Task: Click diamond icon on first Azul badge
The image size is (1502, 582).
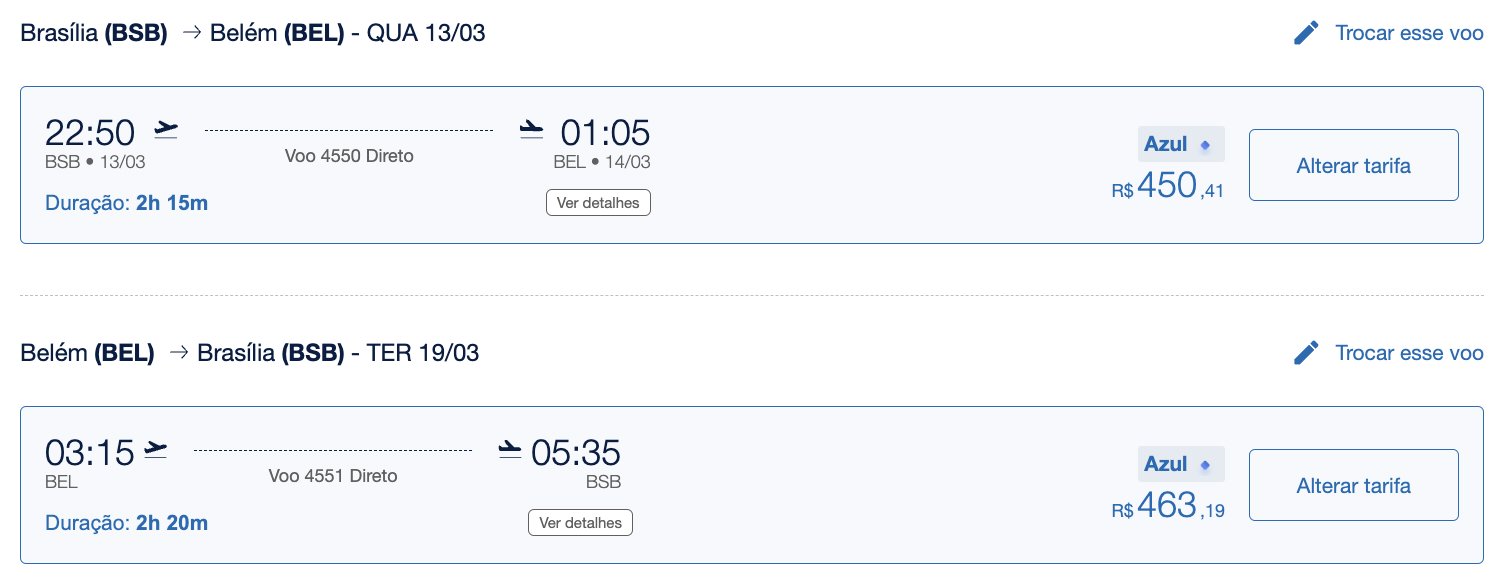Action: 1205,145
